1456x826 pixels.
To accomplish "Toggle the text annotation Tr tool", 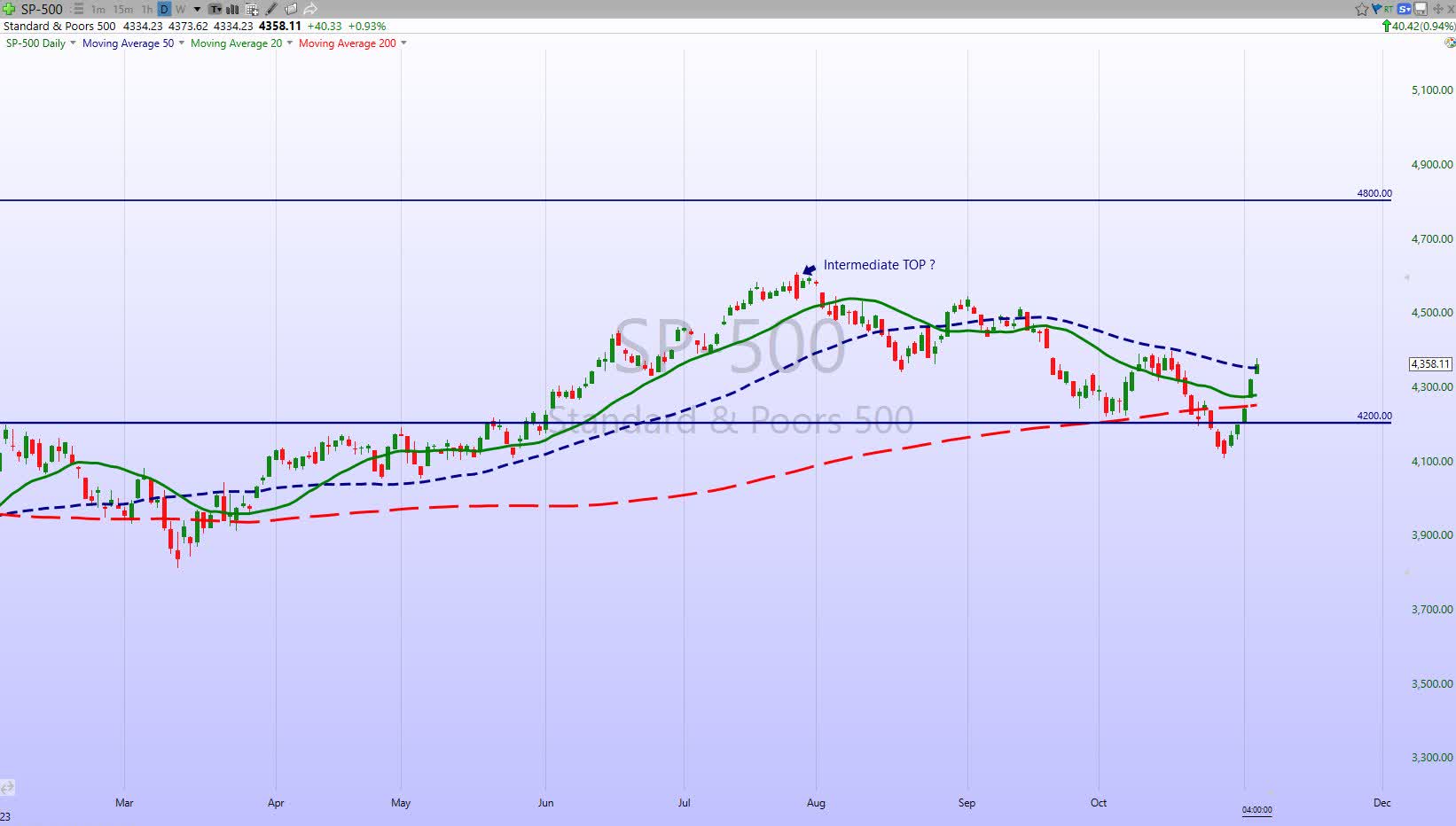I will 215,9.
